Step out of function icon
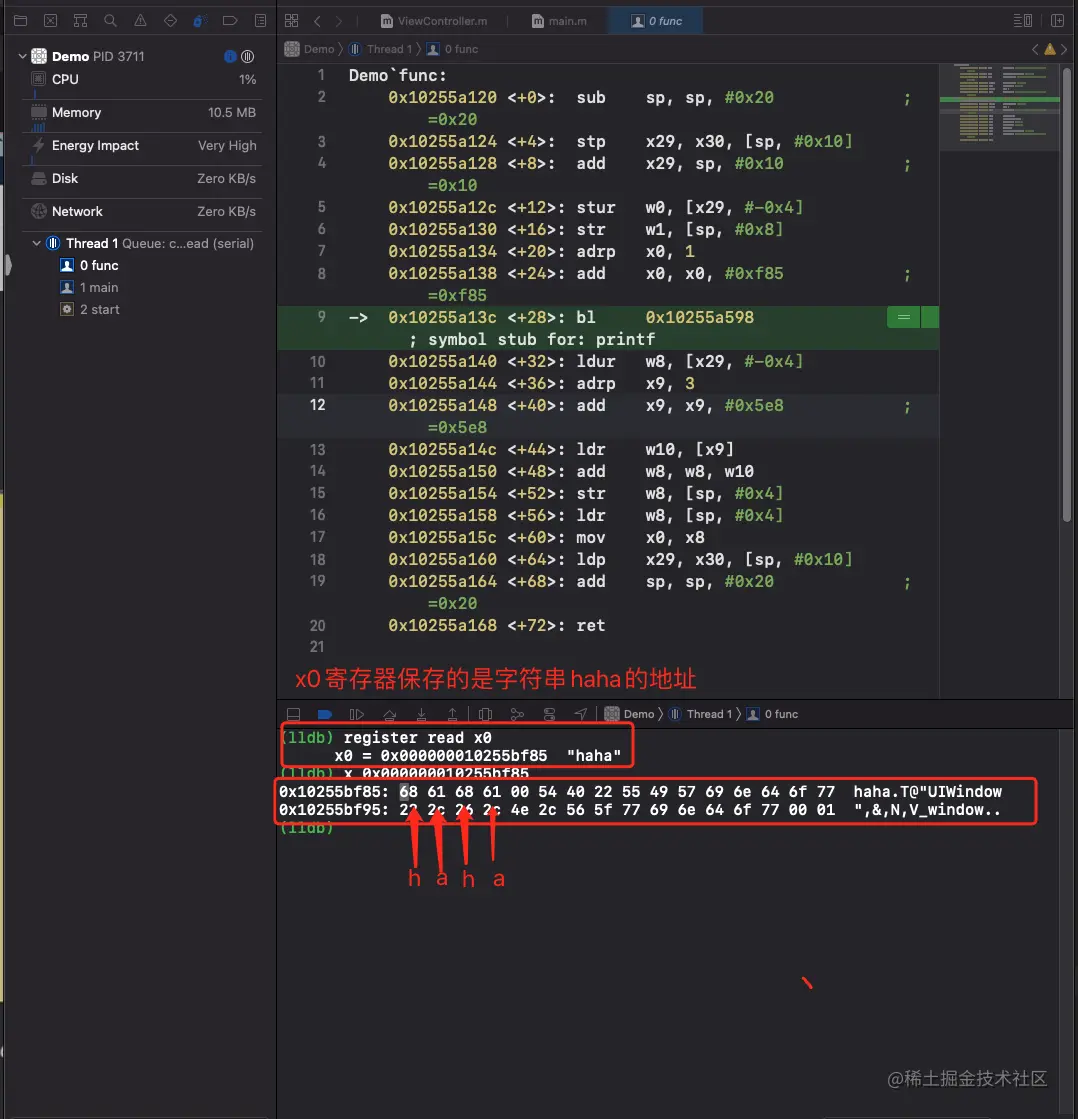Screen dimensions: 1078x1119 452,714
